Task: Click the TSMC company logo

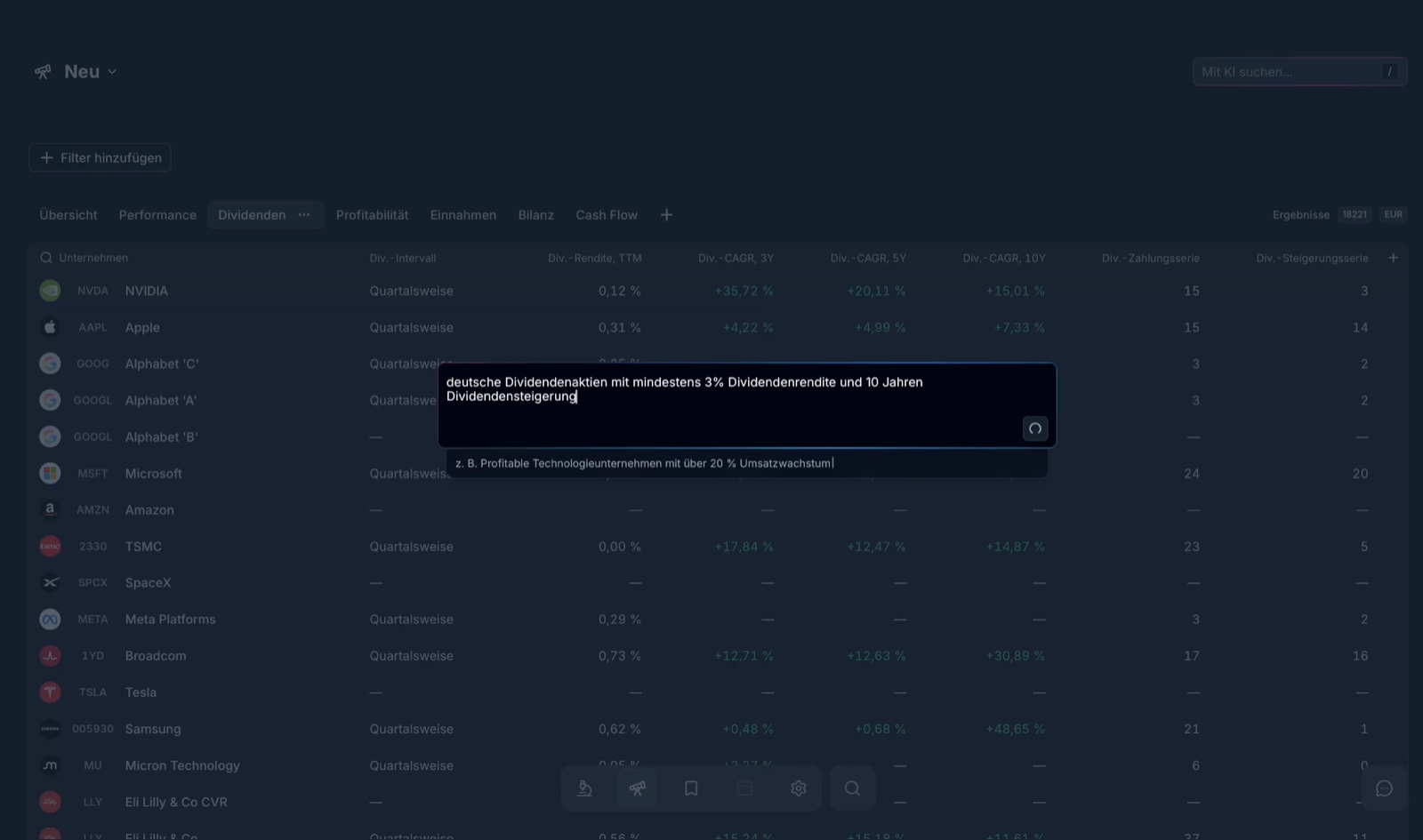Action: coord(50,547)
